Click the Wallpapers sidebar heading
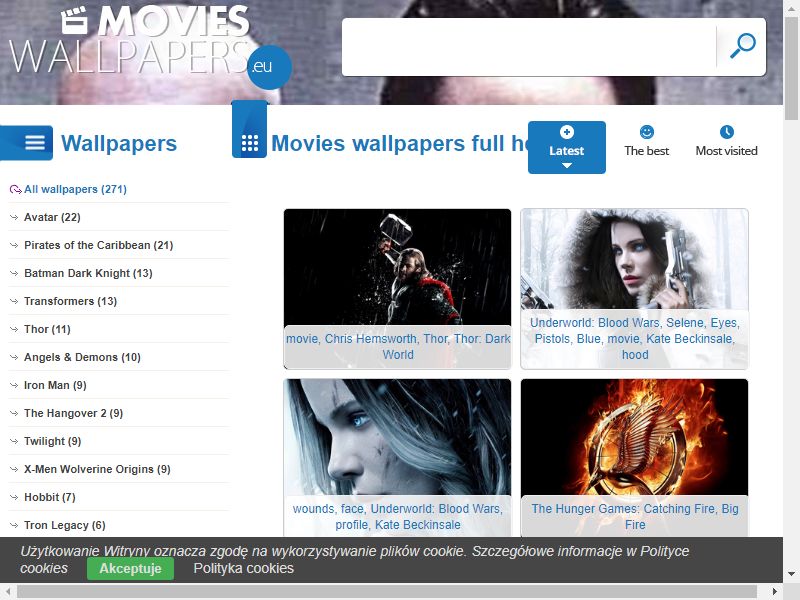800x600 pixels. click(119, 143)
